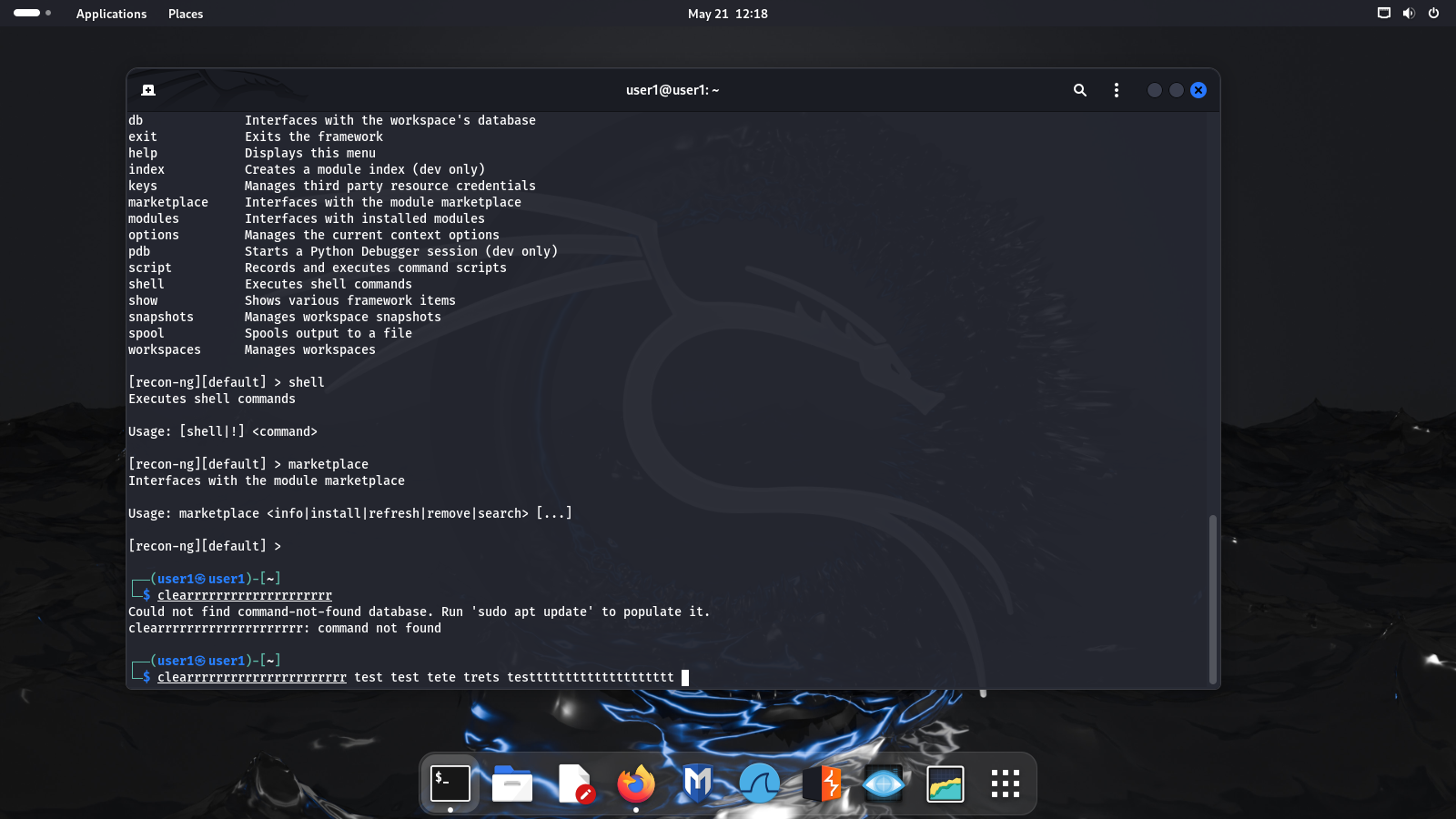Launch Wireshark from the dock
This screenshot has width=1456, height=819.
(760, 784)
